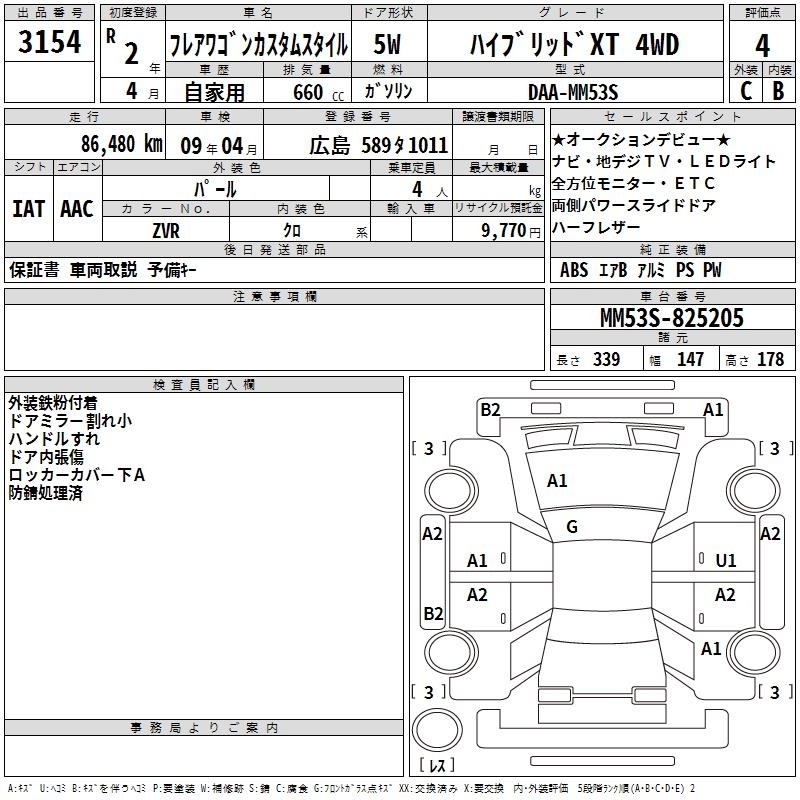800x800 pixels.
Task: Click the ハンドルすれ inspector note
Action: 54,439
